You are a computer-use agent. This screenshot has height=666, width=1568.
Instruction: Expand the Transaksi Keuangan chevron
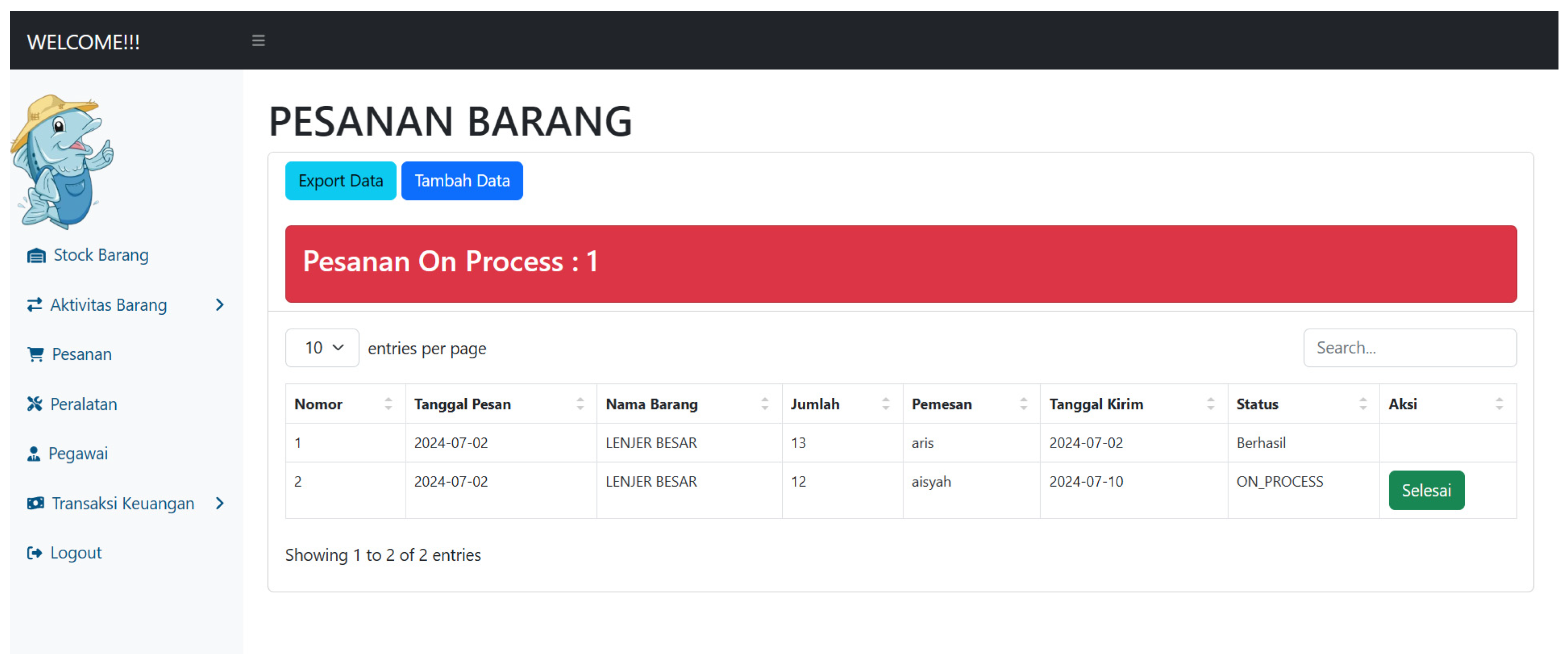220,503
